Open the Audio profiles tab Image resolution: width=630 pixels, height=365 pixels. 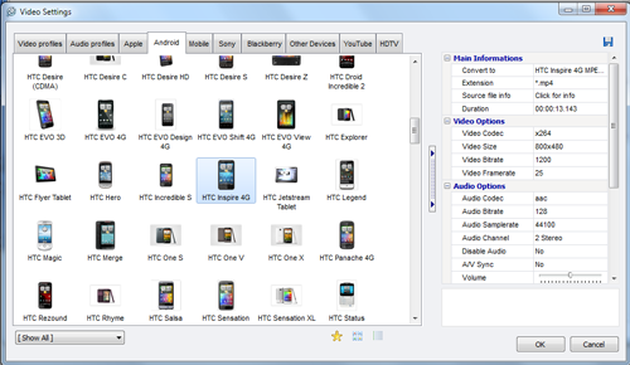92,43
